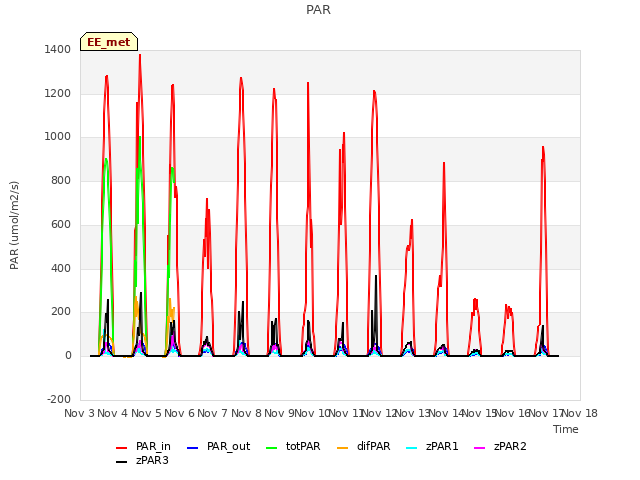Image resolution: width=640 pixels, height=480 pixels.
Task: Click the orange difPAR legend color marker
Action: coord(342,448)
